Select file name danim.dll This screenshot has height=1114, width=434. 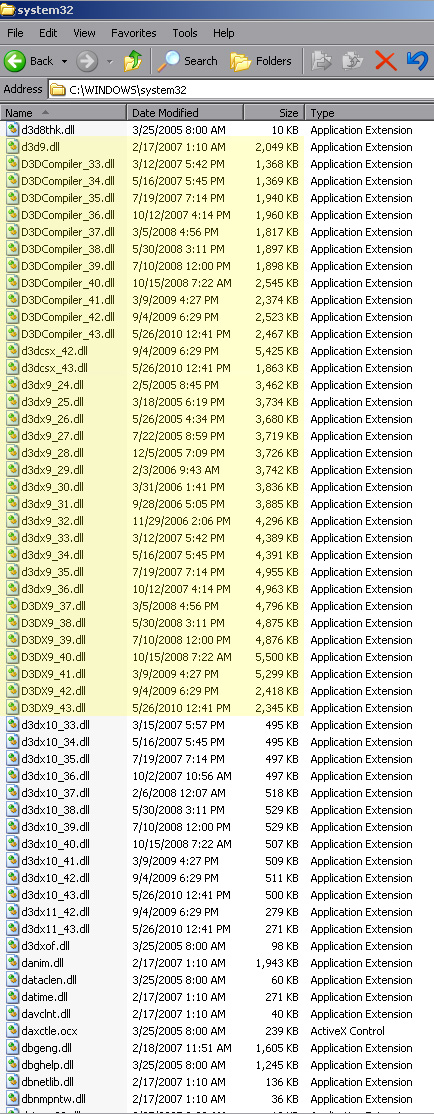coord(42,963)
